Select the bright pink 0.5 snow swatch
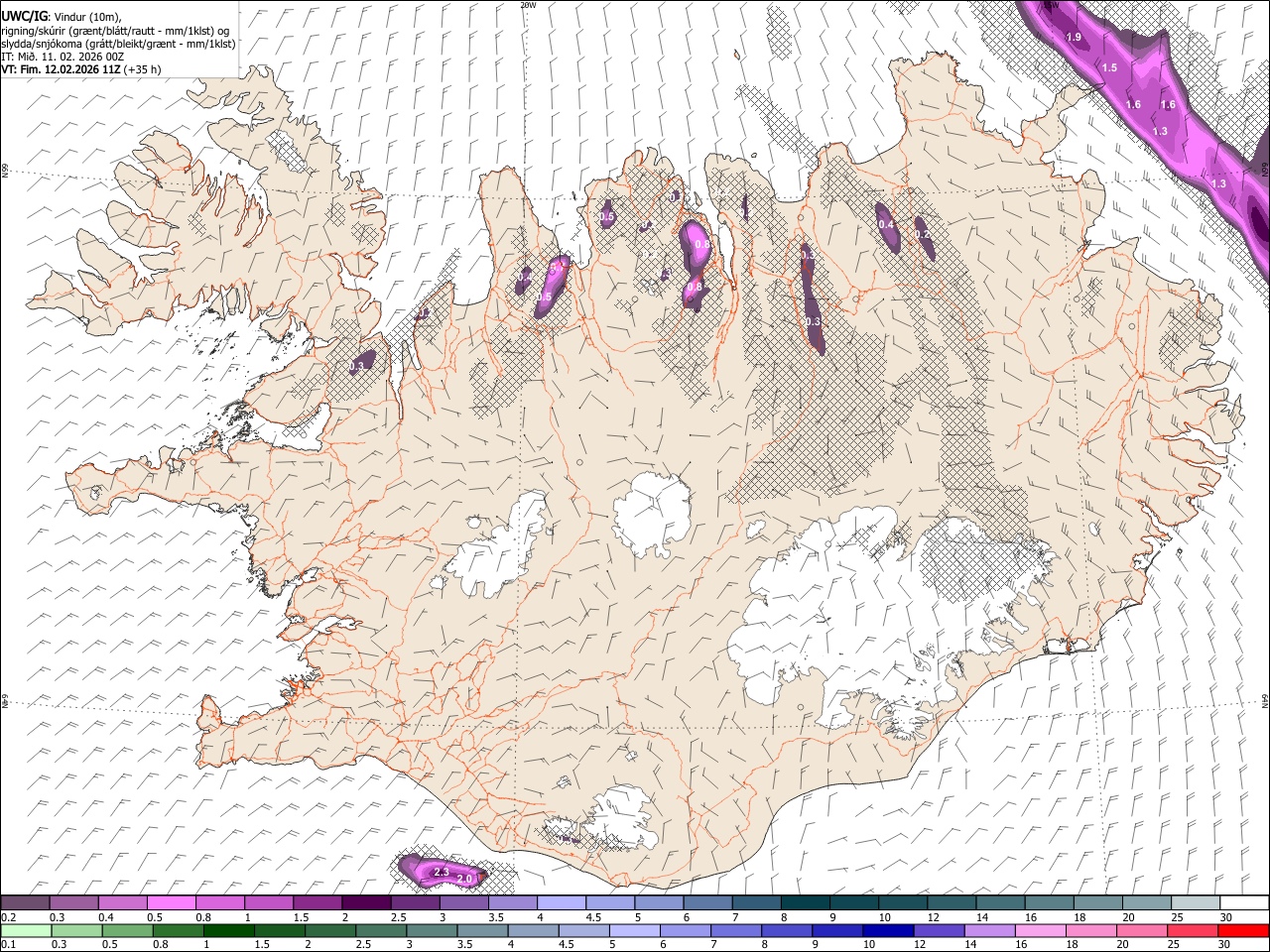The image size is (1270, 952). coord(171,903)
